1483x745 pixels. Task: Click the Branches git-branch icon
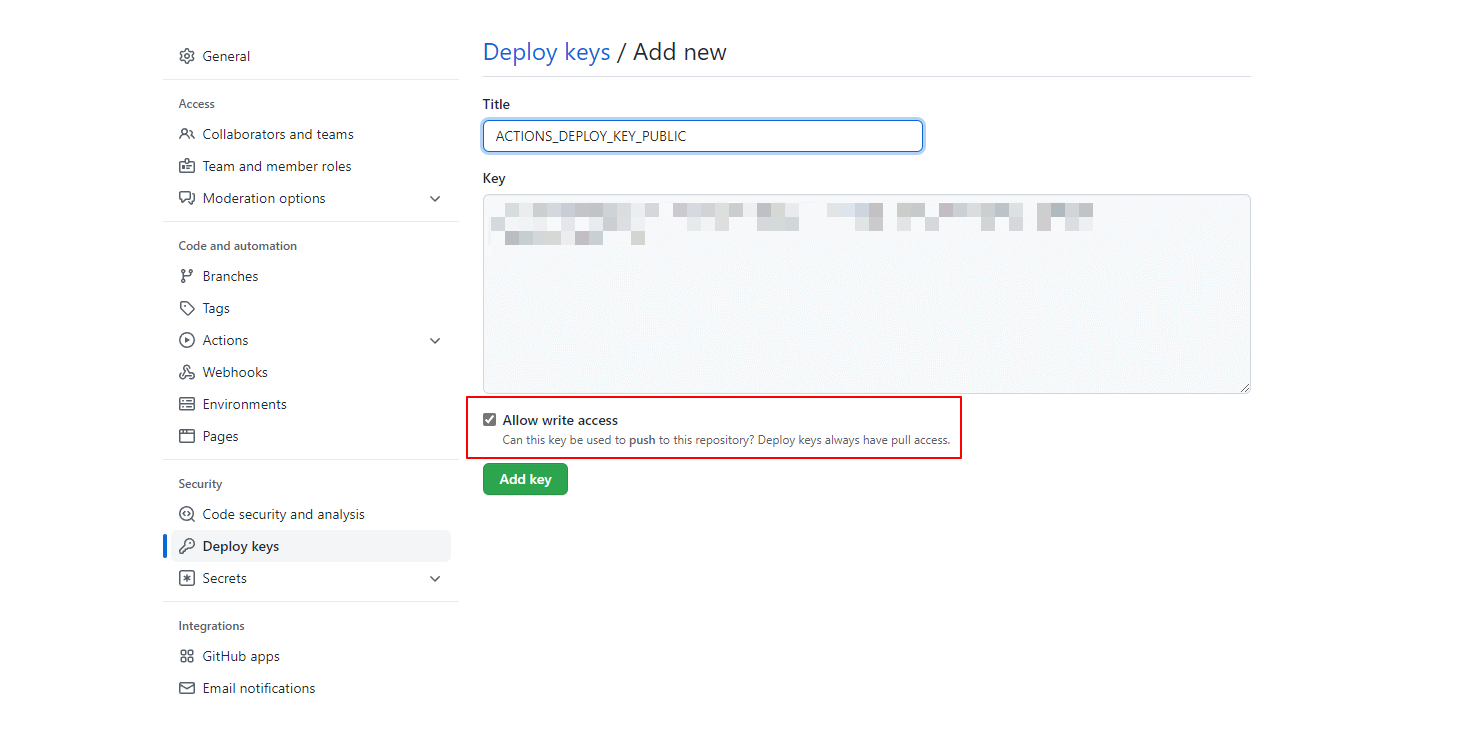187,276
